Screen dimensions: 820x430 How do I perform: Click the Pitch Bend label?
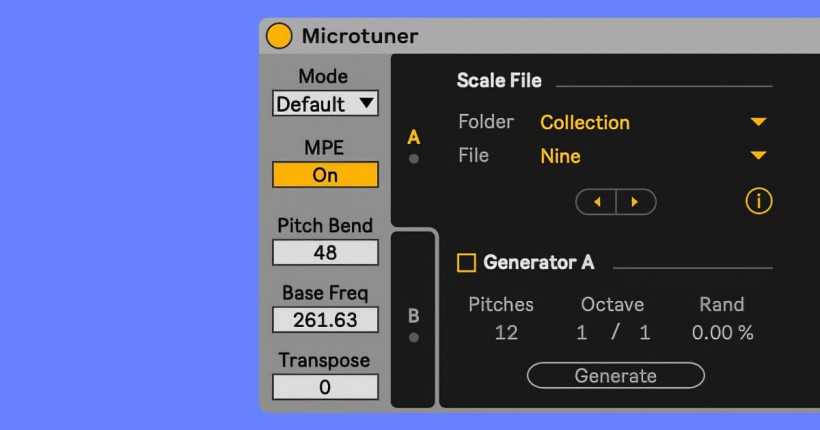tap(325, 225)
